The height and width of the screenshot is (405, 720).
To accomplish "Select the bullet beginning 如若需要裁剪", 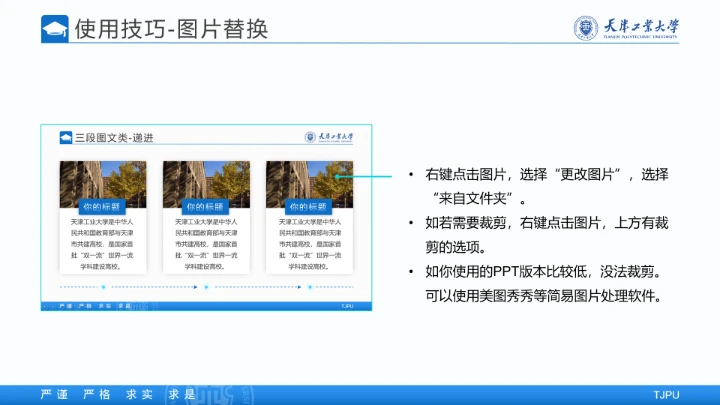I will [546, 235].
